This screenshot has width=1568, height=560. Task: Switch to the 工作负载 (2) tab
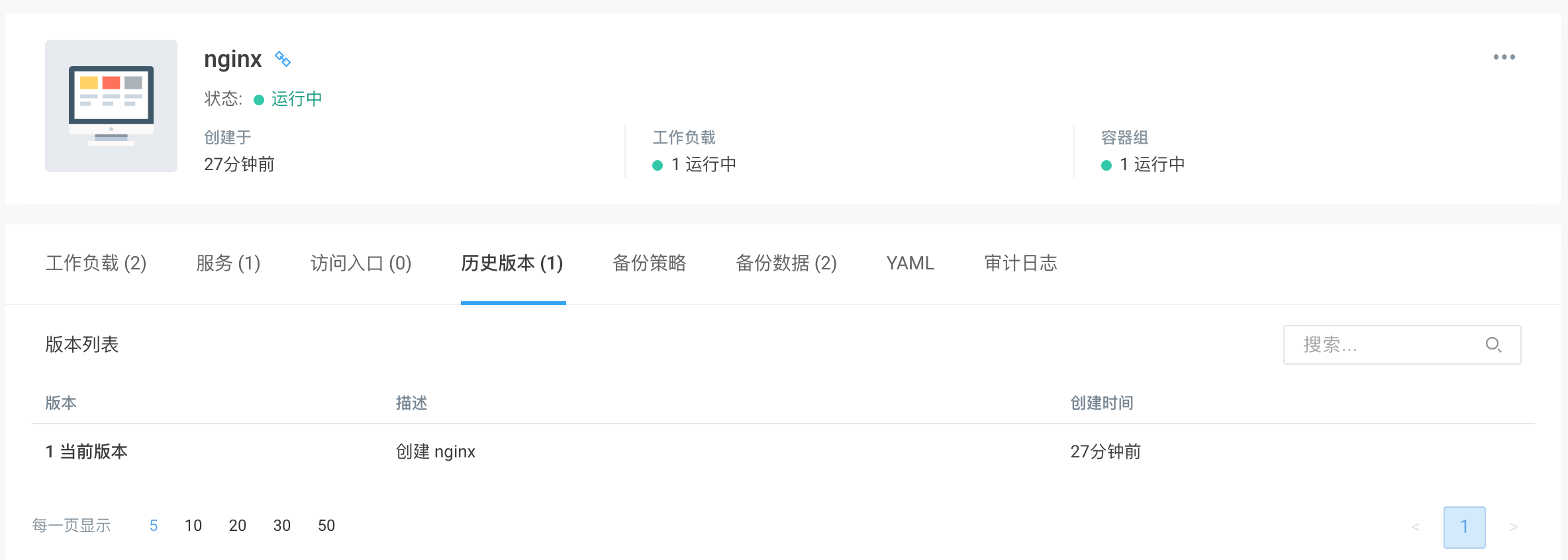point(96,263)
